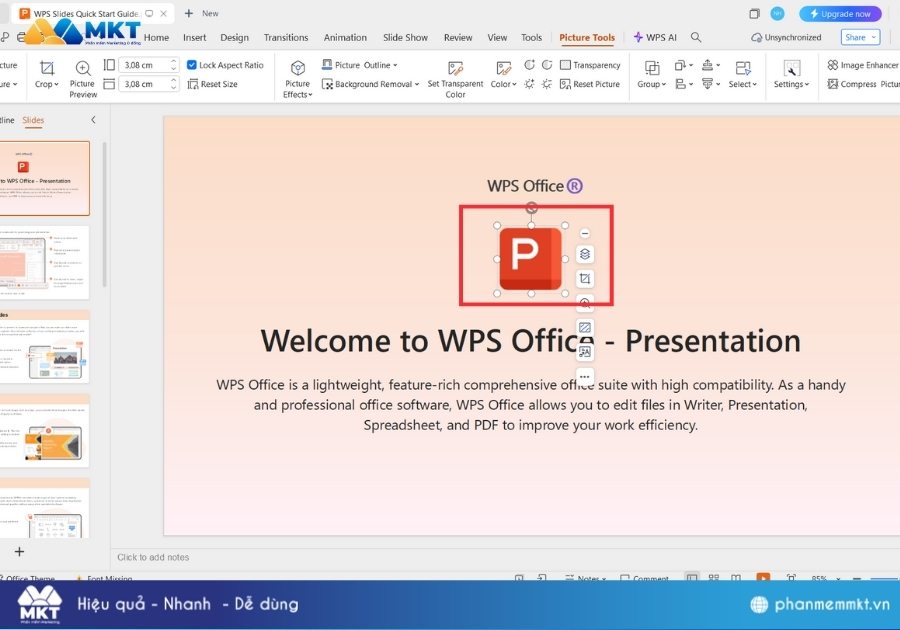Expand the Crop dropdown arrow
This screenshot has width=900, height=630.
(56, 84)
